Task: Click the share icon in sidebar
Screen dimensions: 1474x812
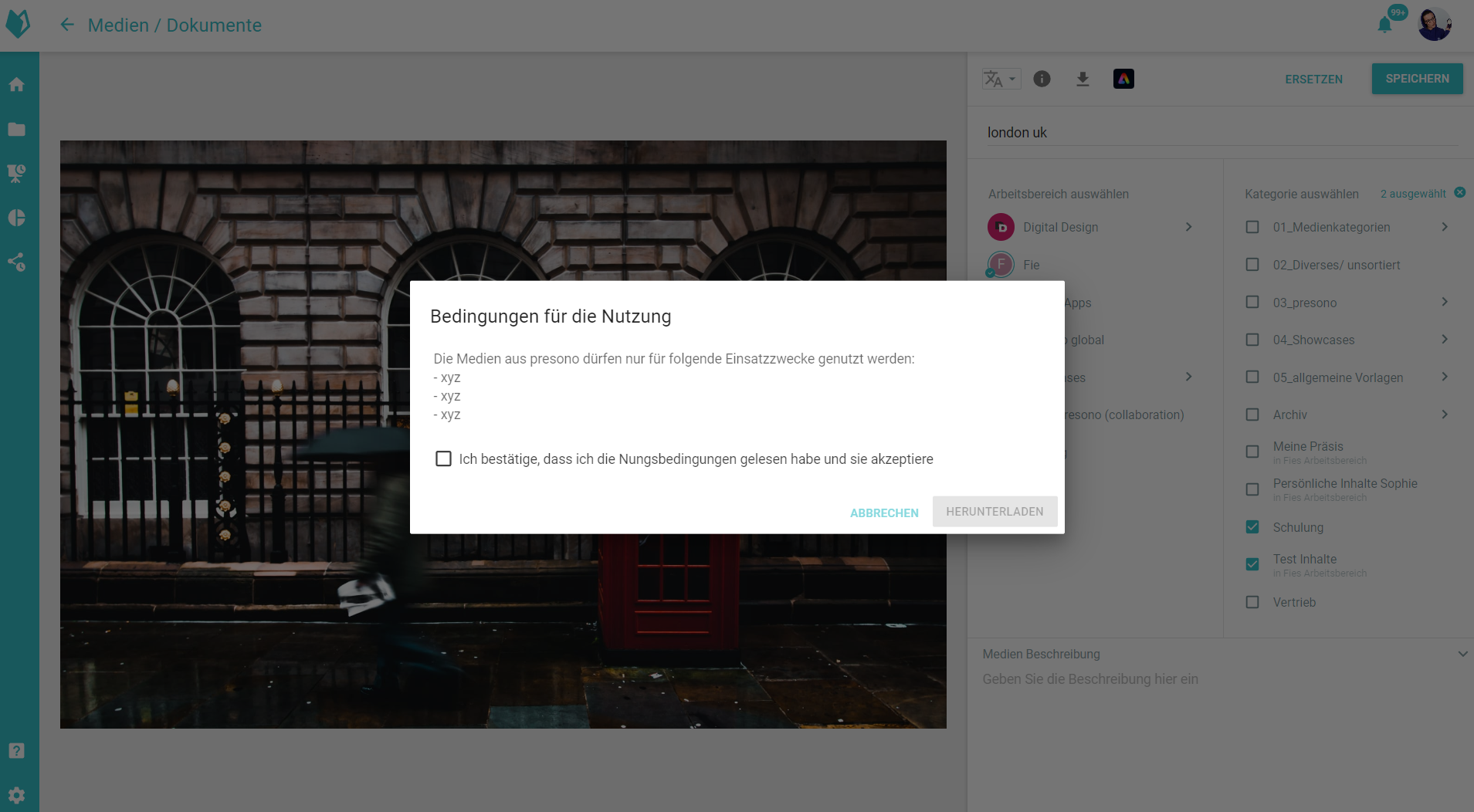Action: pos(17,262)
